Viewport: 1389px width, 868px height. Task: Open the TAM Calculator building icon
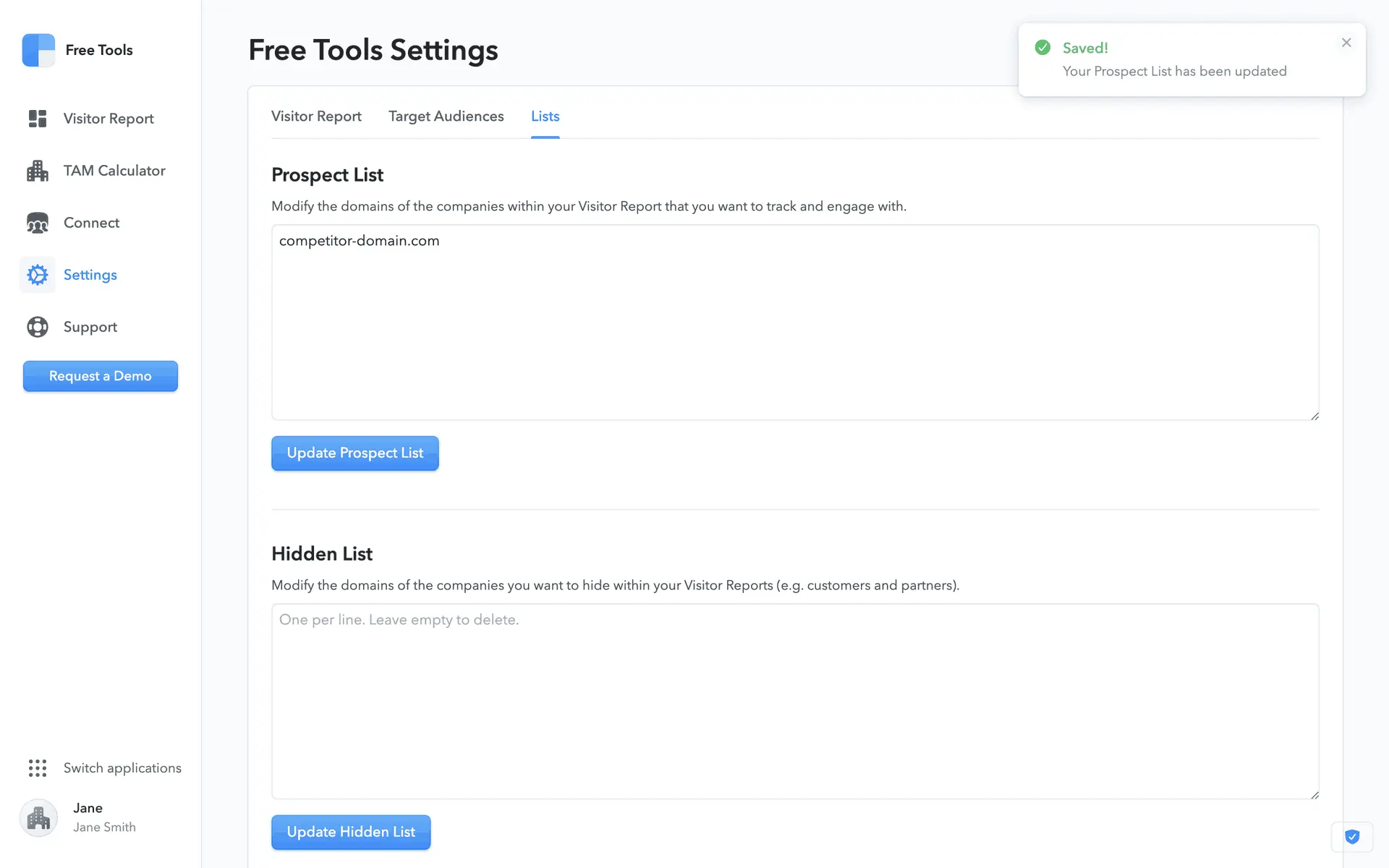pyautogui.click(x=38, y=171)
